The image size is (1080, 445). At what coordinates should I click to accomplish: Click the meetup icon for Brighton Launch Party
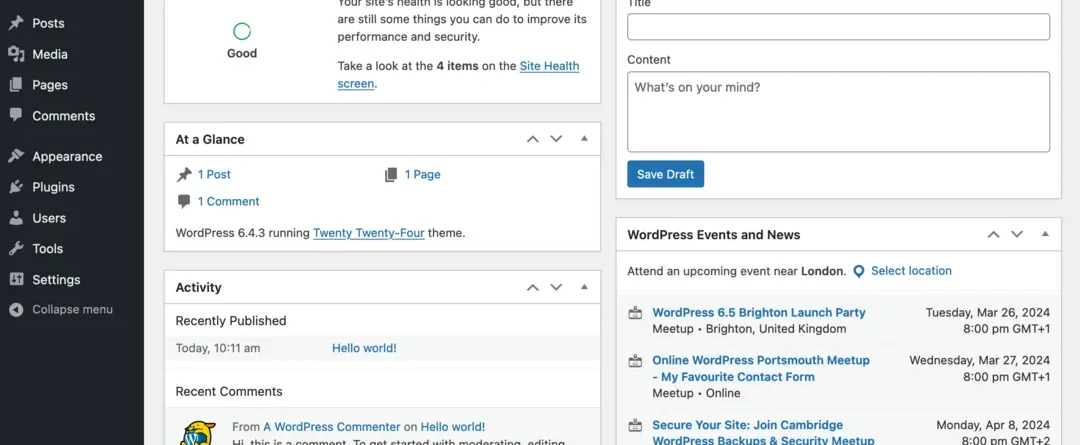[x=635, y=313]
